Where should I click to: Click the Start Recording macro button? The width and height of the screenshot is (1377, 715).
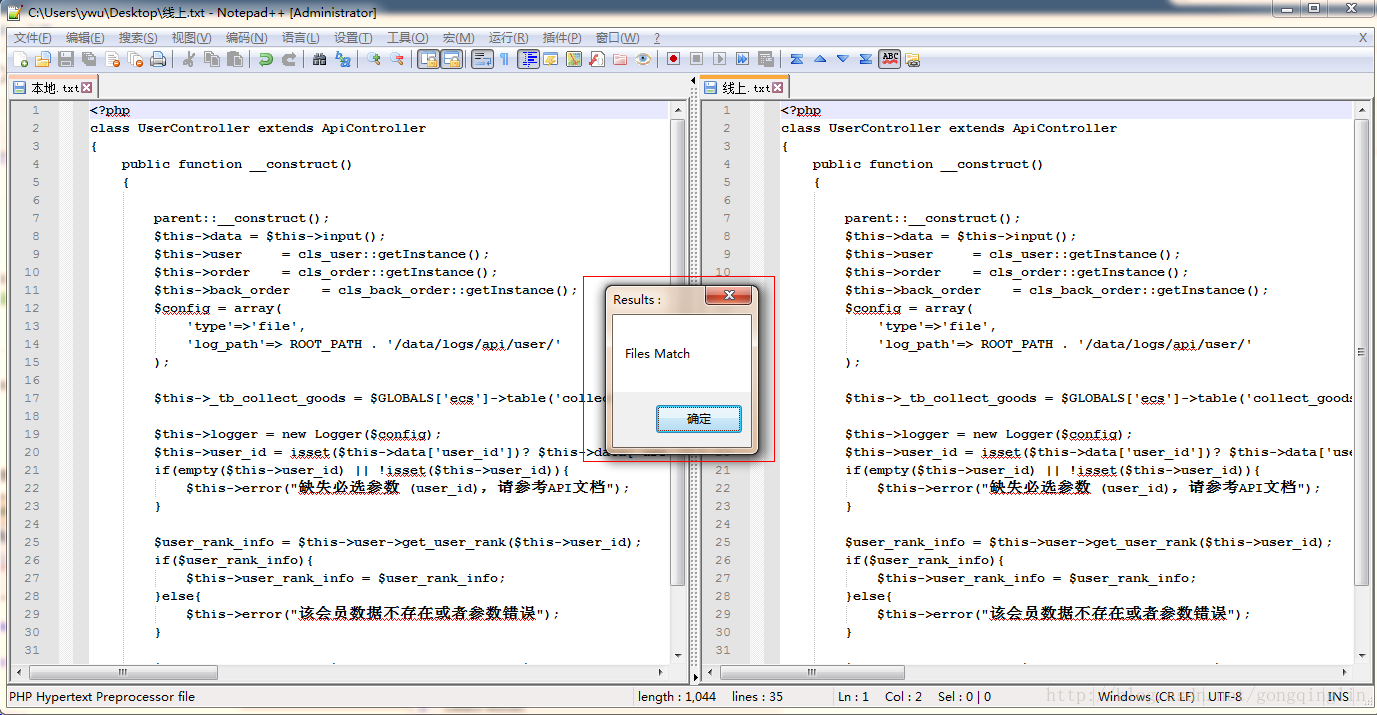coord(673,59)
